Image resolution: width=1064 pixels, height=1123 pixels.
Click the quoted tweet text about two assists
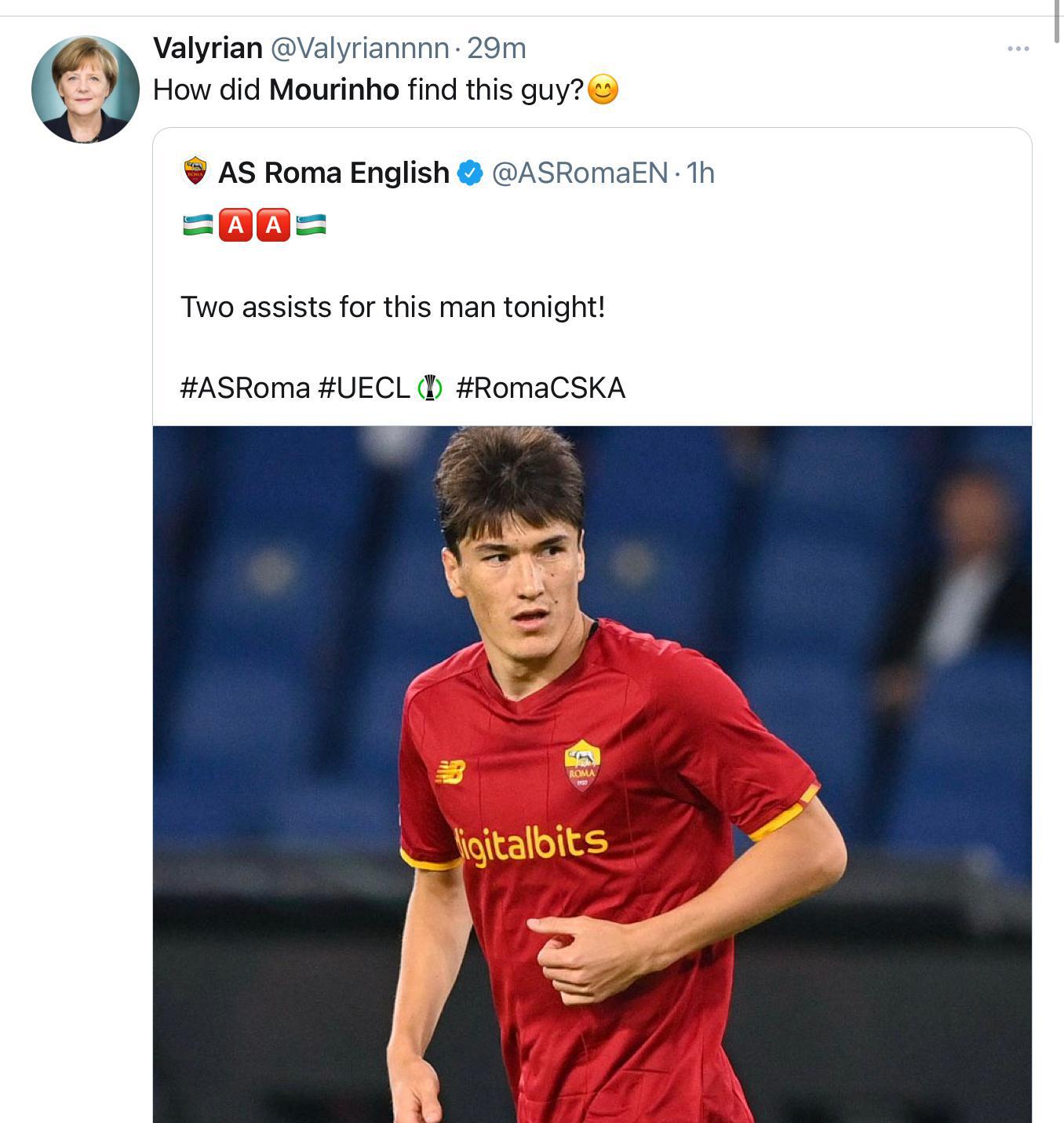[392, 307]
